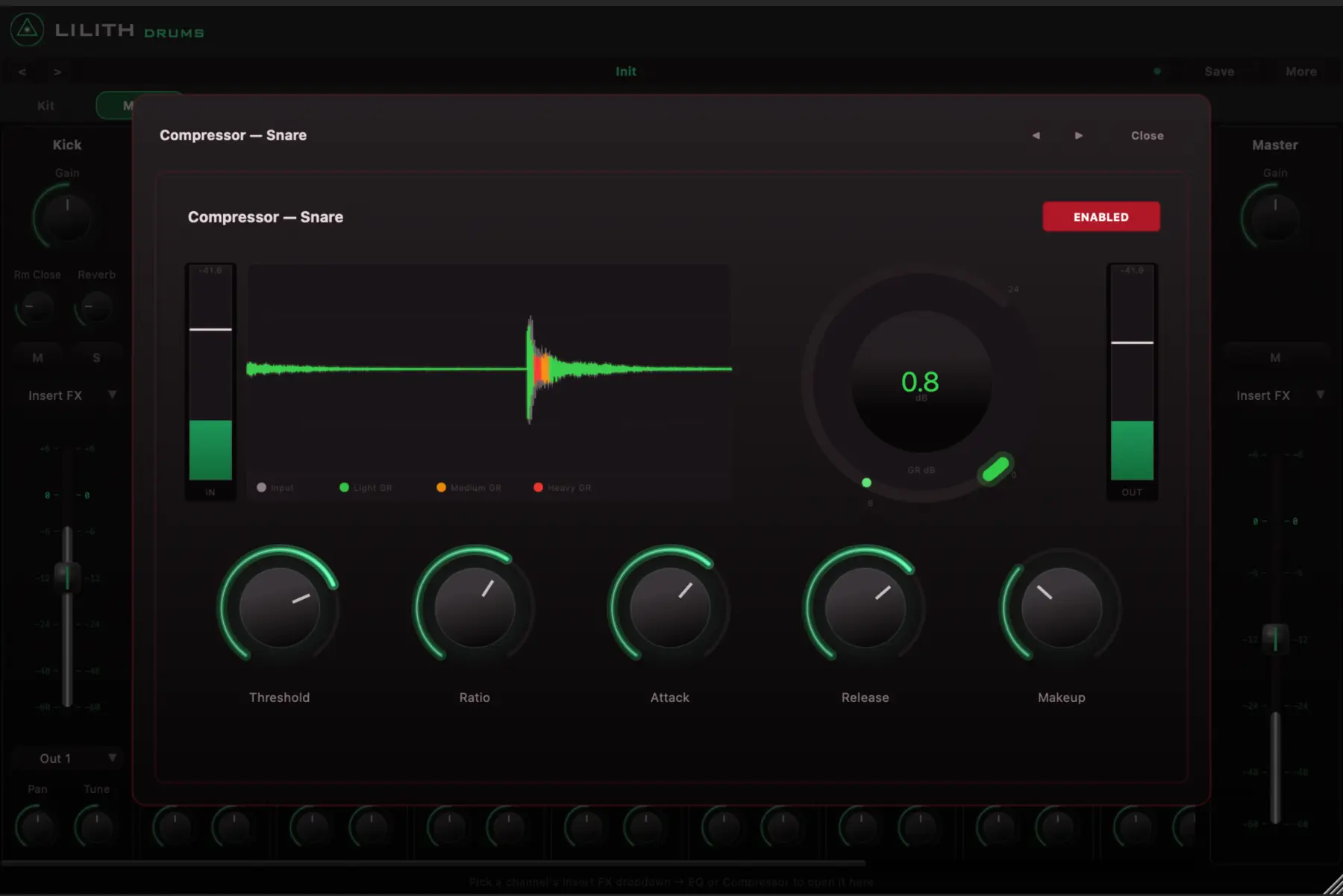This screenshot has height=896, width=1343.
Task: Click the Save preset button
Action: [x=1219, y=72]
